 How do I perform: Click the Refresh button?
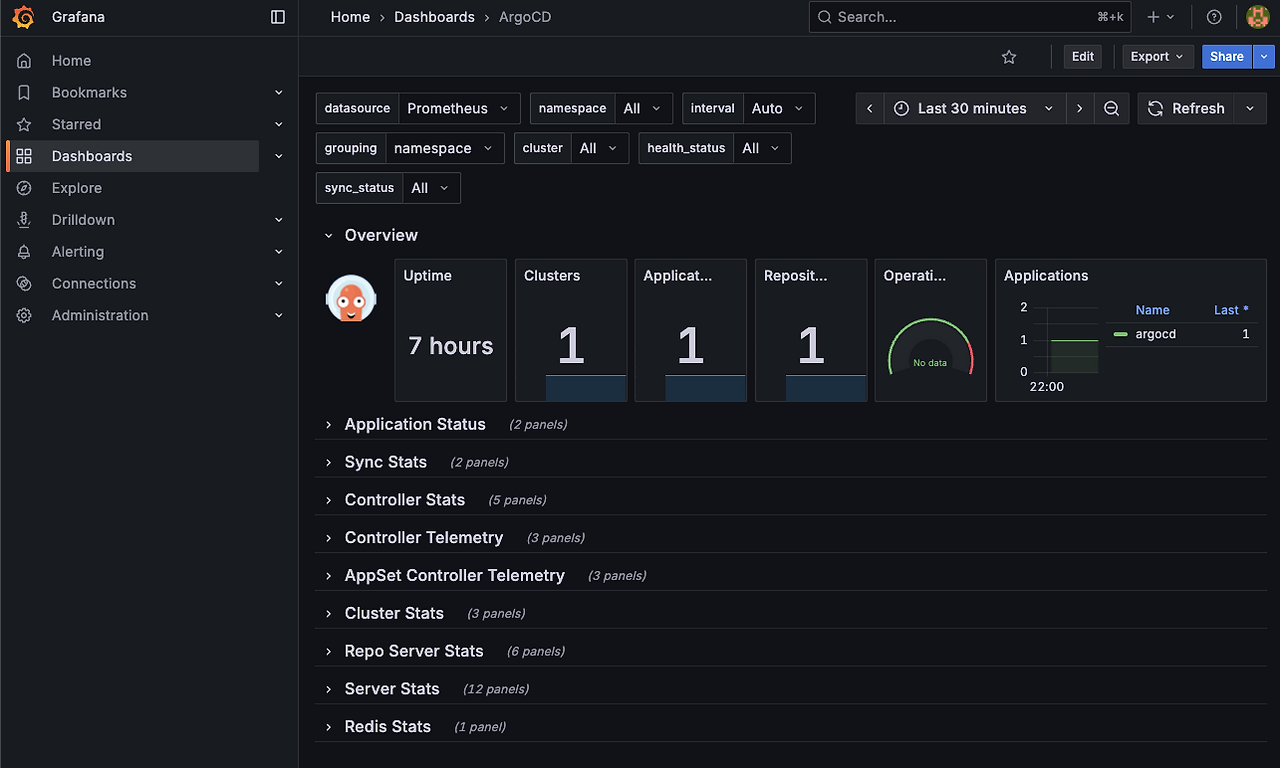tap(1186, 108)
